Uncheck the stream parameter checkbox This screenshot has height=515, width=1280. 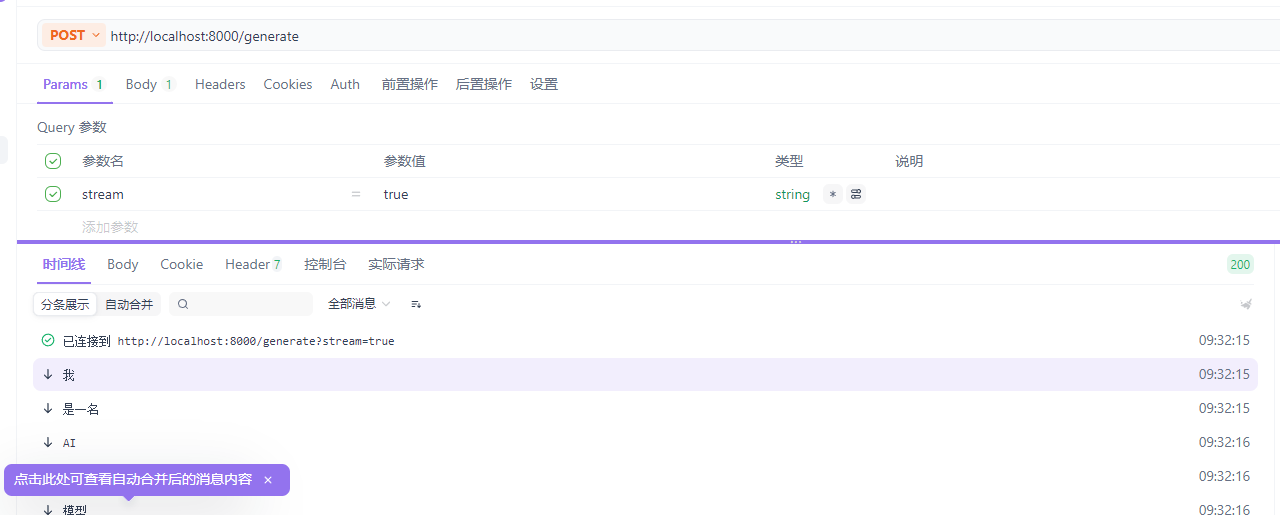click(53, 194)
